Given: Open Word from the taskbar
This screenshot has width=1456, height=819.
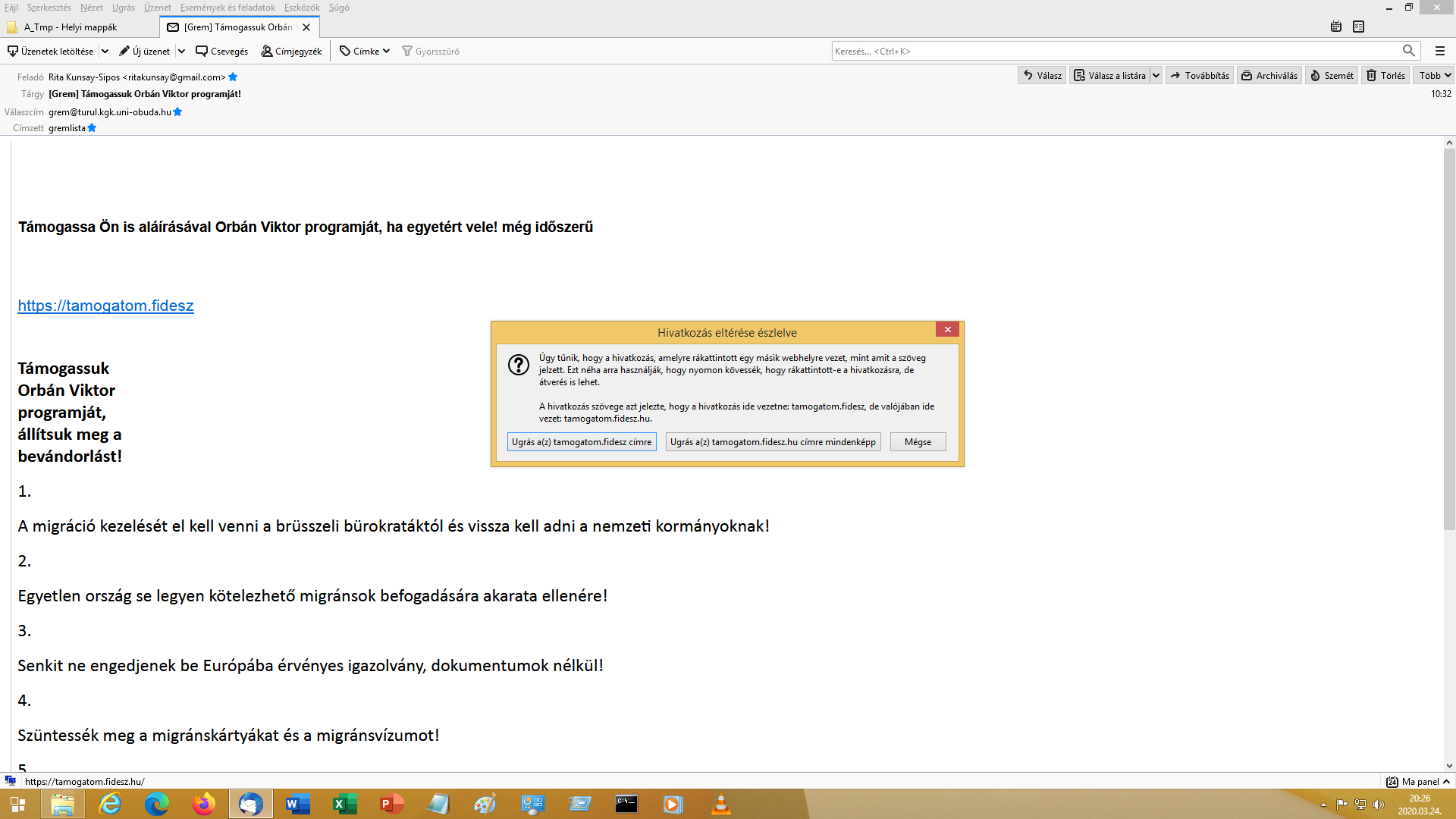Looking at the screenshot, I should point(297,804).
